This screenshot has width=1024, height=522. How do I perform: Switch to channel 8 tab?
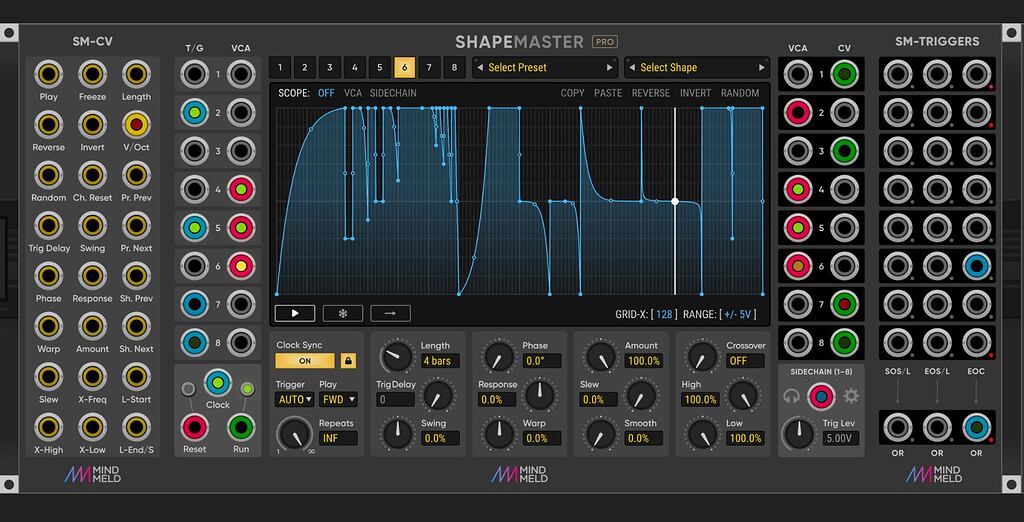pos(454,67)
